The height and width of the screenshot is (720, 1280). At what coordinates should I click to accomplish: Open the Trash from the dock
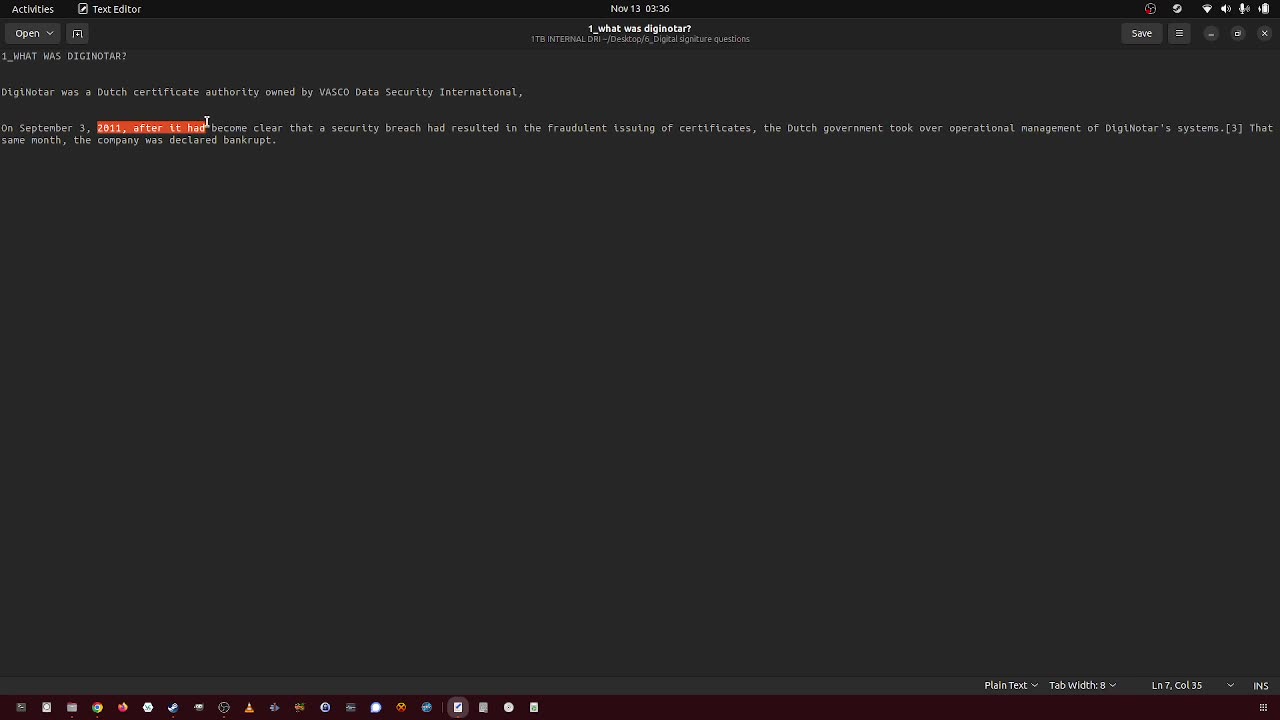534,707
